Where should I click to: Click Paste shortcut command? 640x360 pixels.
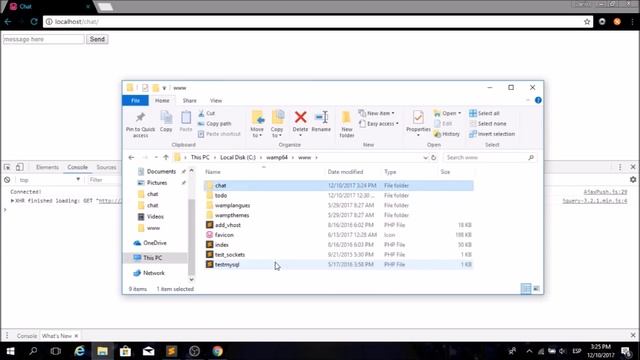[219, 134]
